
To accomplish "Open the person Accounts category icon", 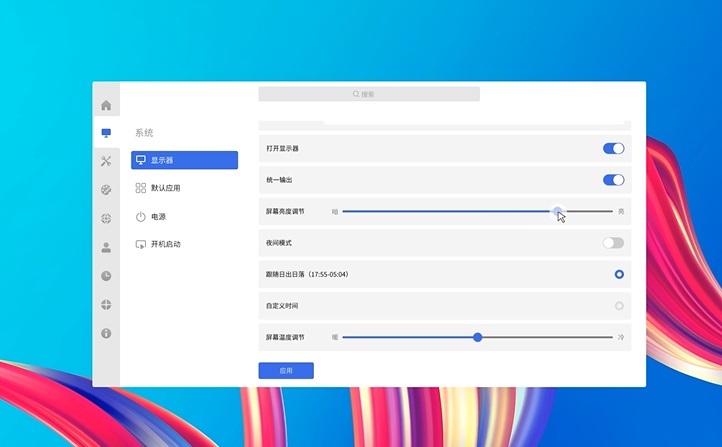I will point(106,247).
